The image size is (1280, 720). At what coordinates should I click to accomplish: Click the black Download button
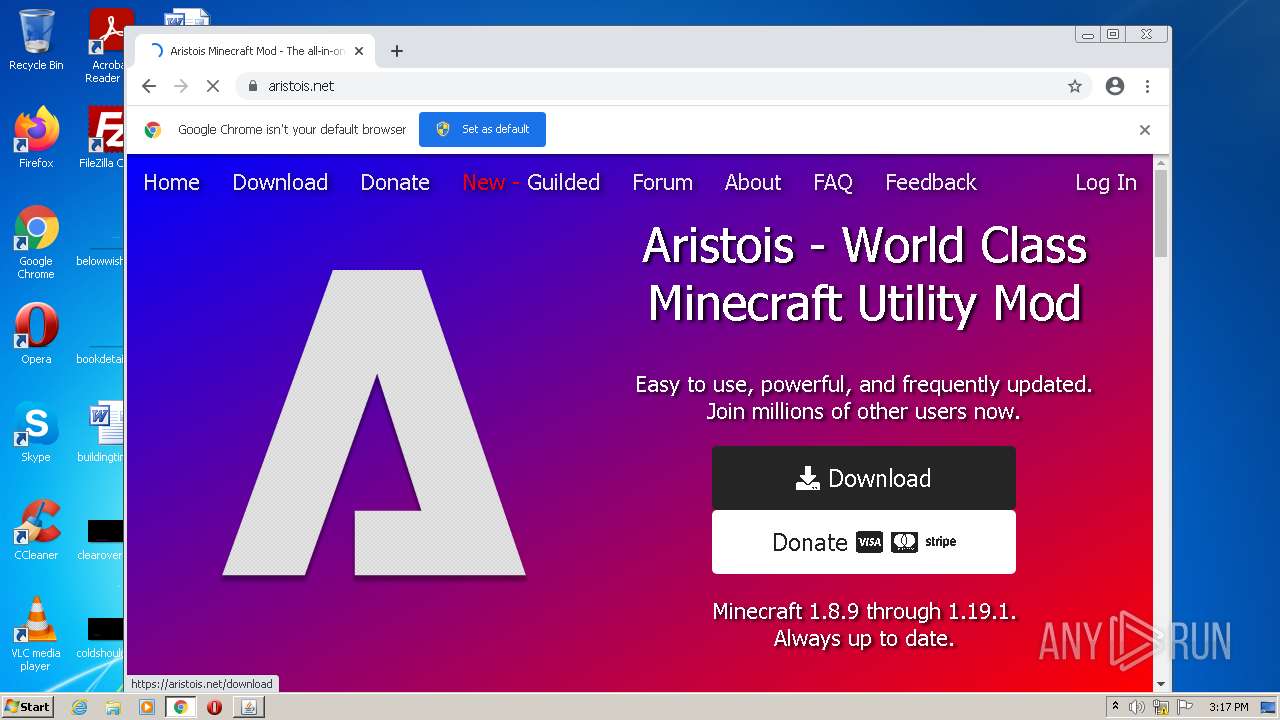[x=864, y=478]
